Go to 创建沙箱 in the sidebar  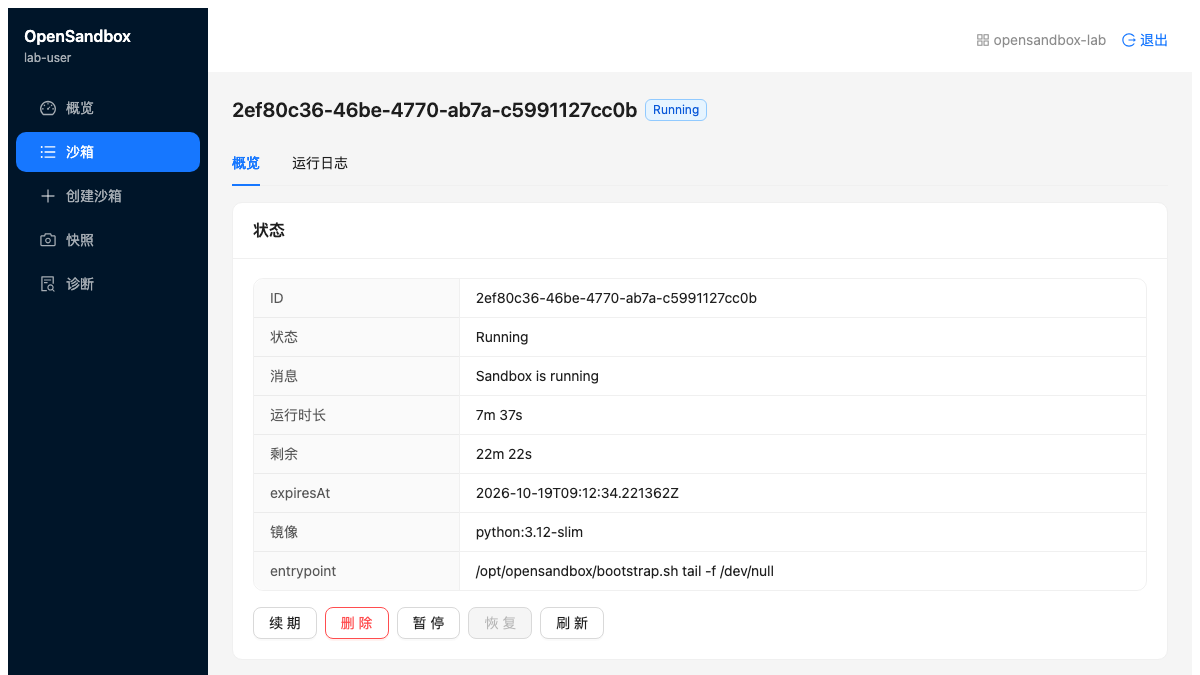(x=108, y=196)
